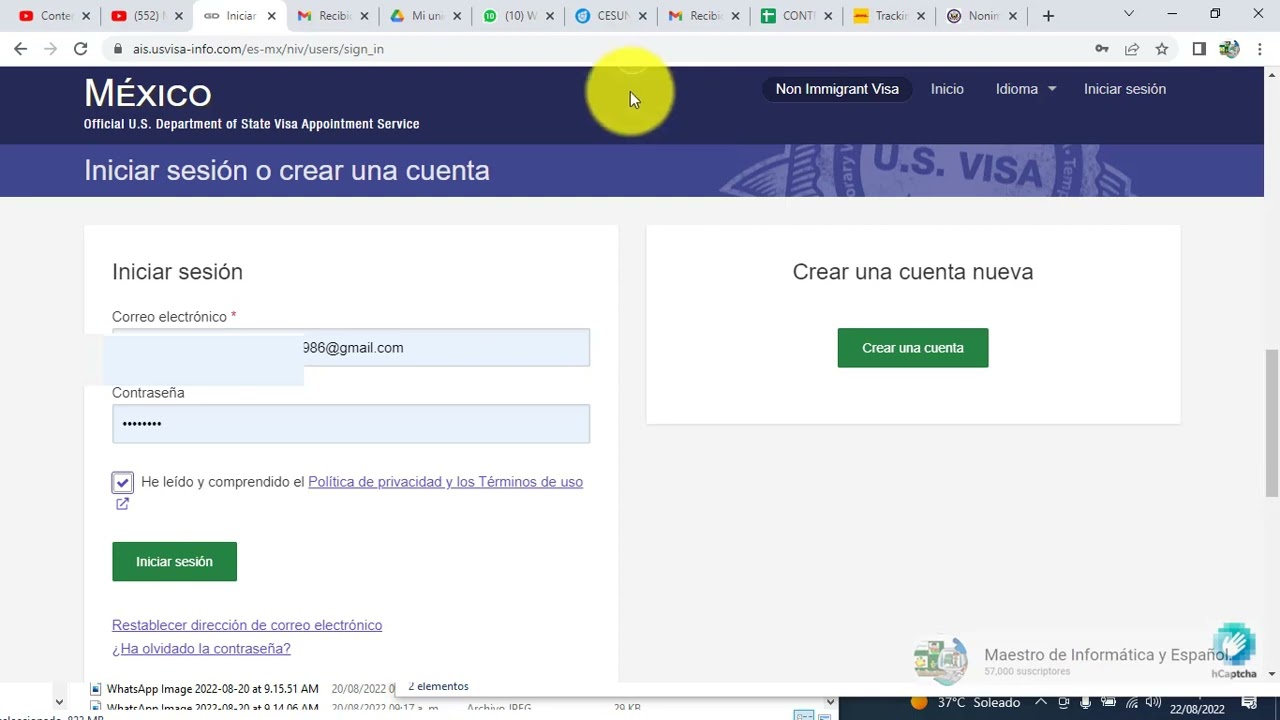Focus the Contraseña password field

click(351, 424)
